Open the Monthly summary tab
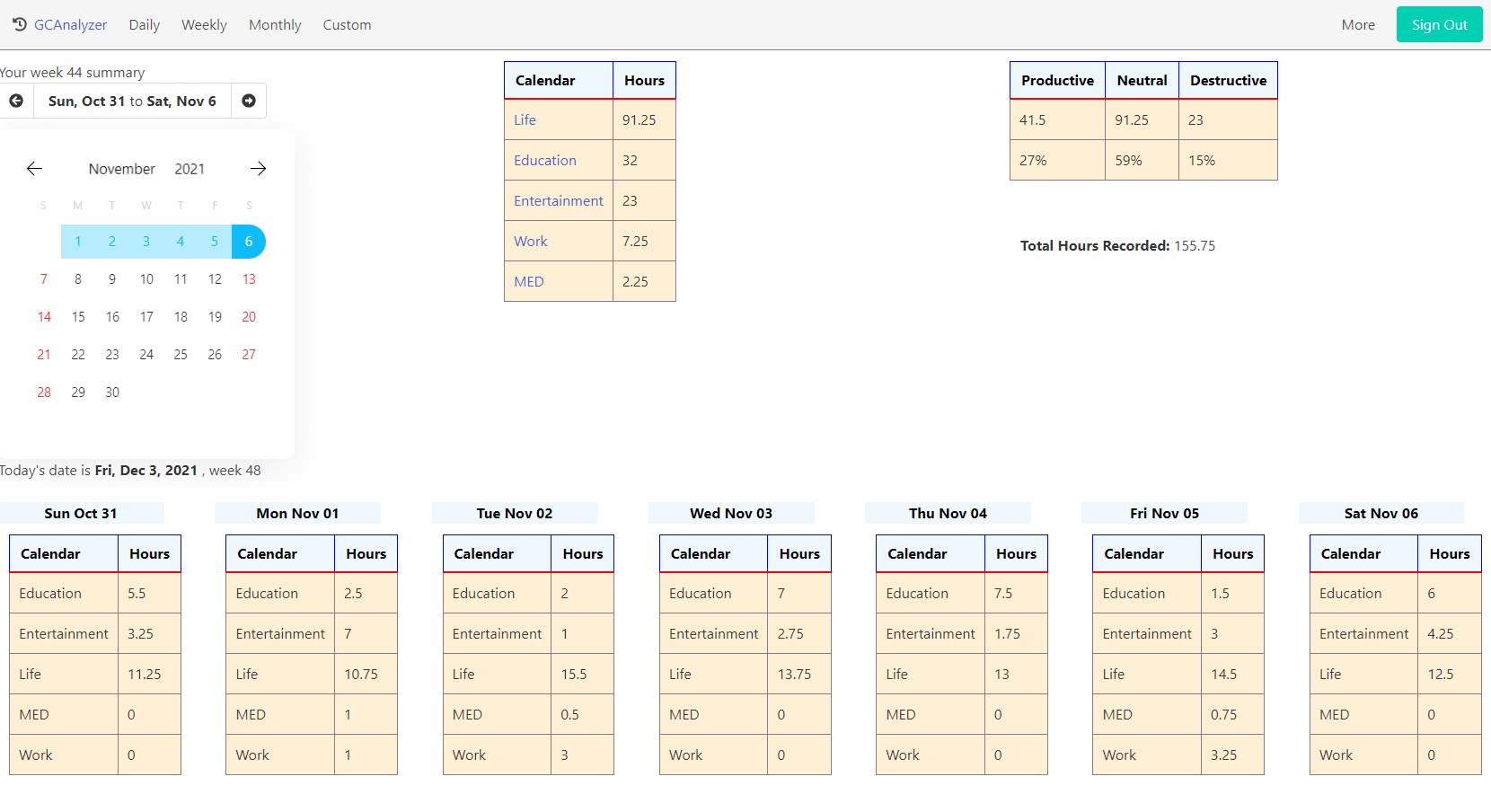Screen dimensions: 1491x812 coord(274,24)
